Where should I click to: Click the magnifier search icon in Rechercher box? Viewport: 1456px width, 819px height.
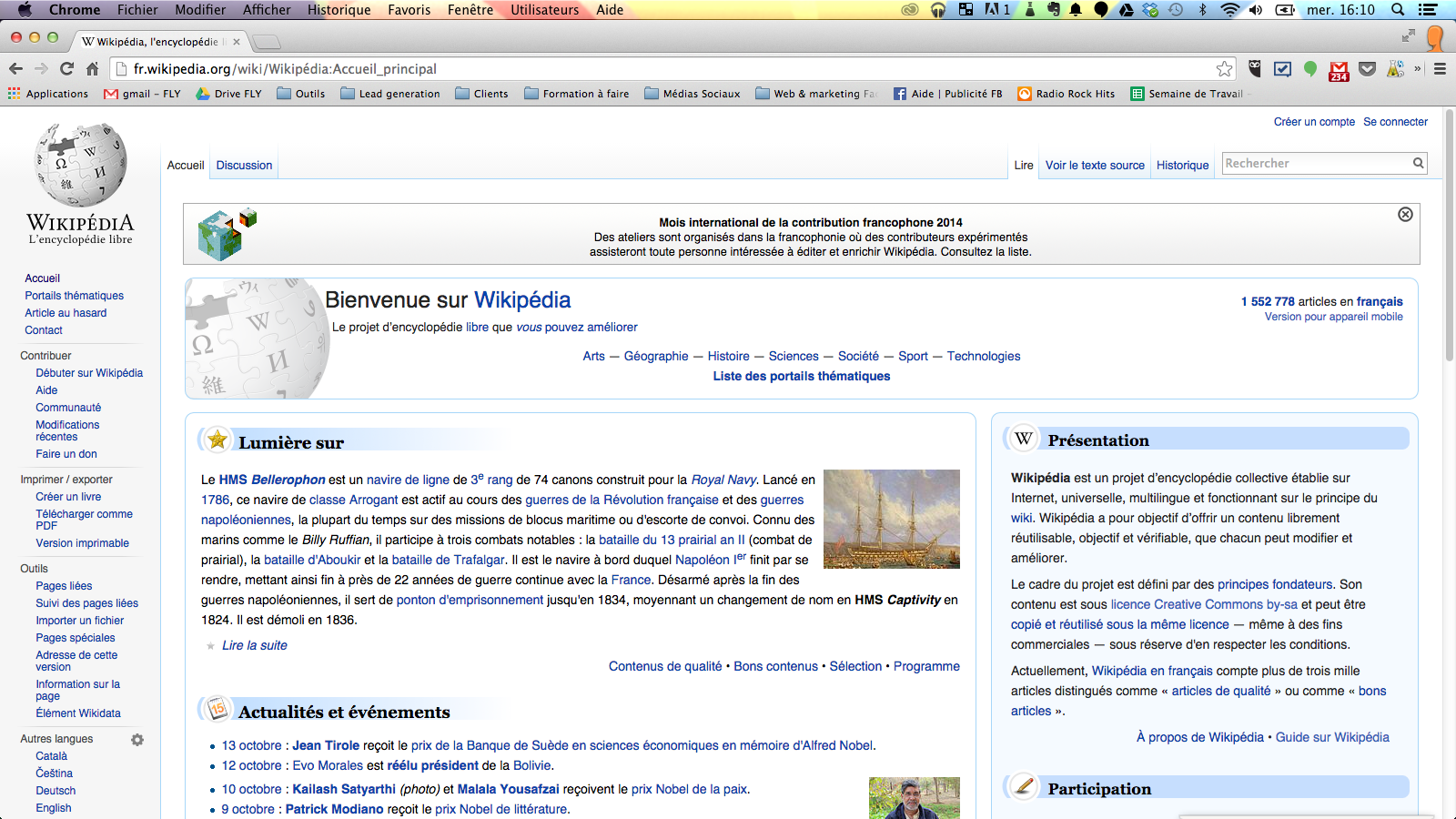pos(1418,163)
